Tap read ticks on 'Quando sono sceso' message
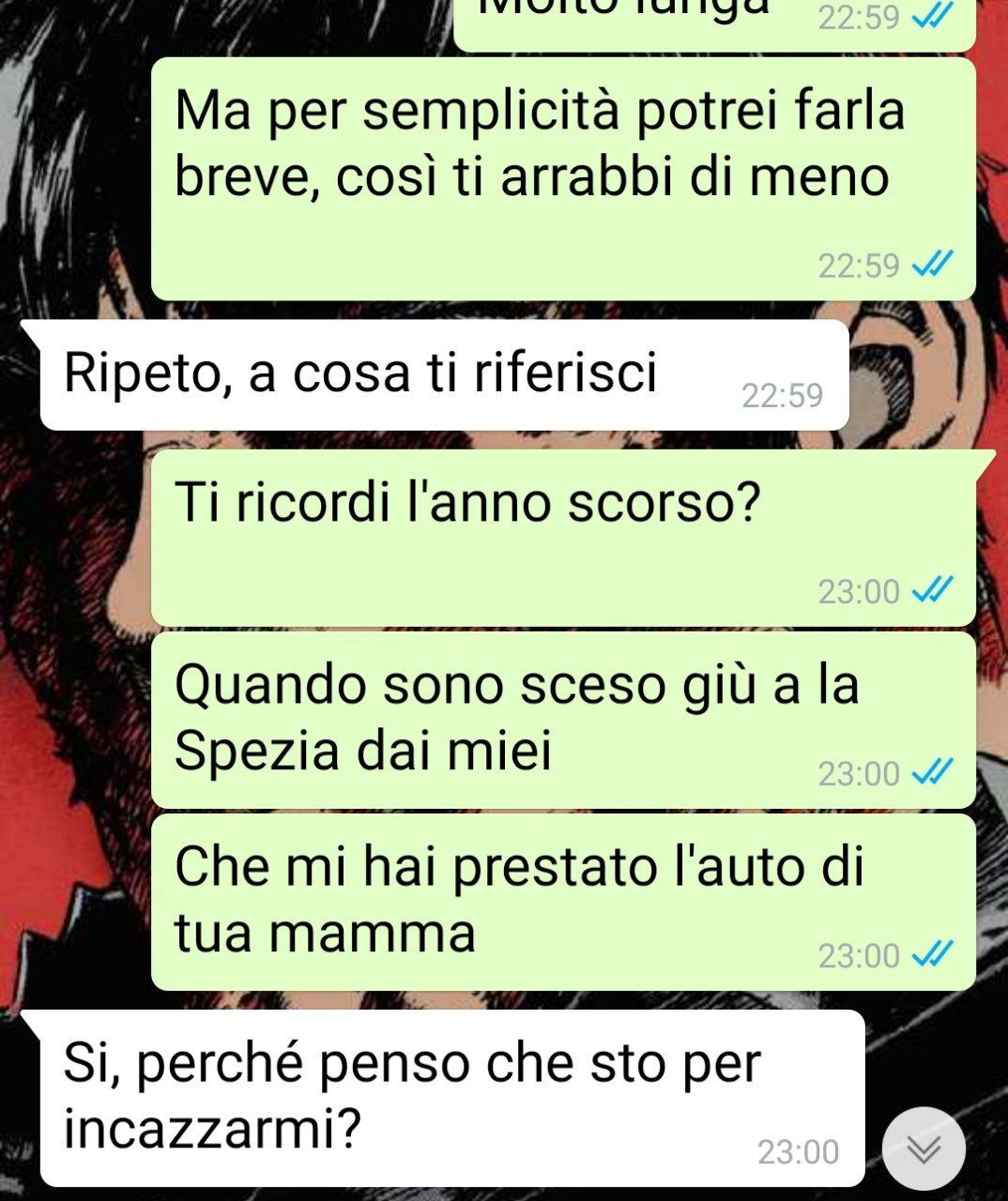 coord(933,772)
